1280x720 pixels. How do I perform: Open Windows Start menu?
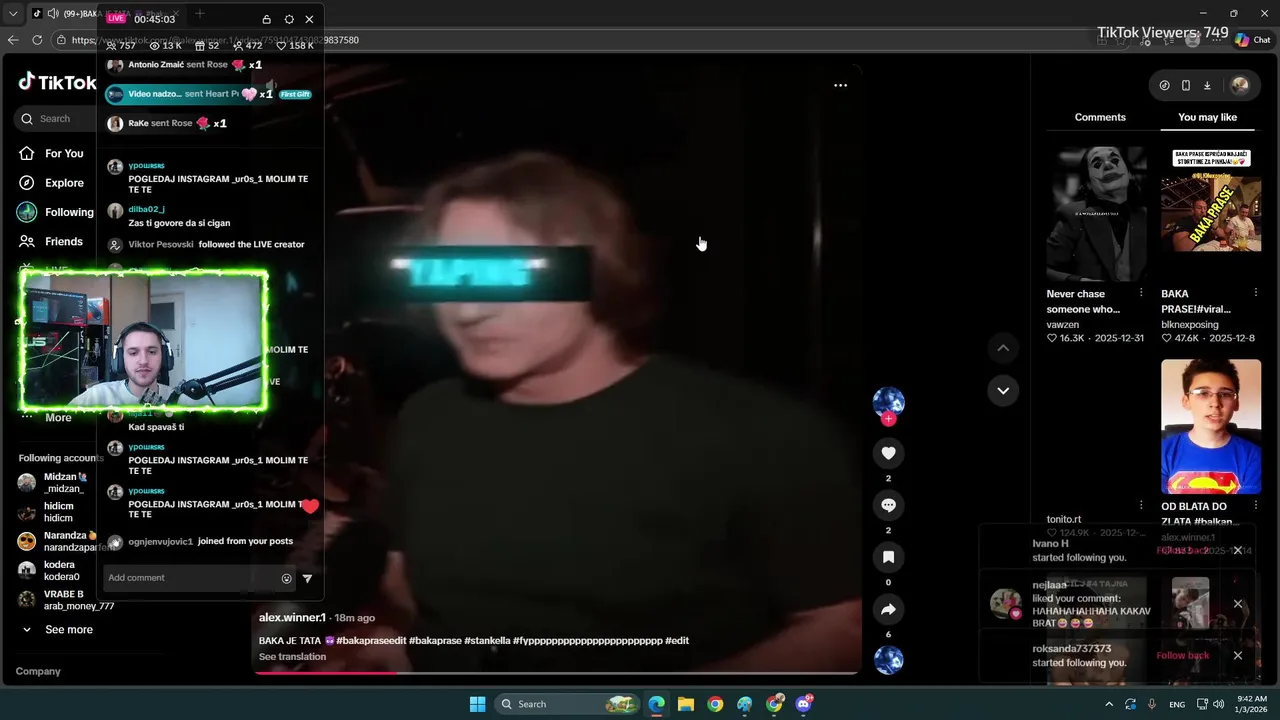click(478, 704)
